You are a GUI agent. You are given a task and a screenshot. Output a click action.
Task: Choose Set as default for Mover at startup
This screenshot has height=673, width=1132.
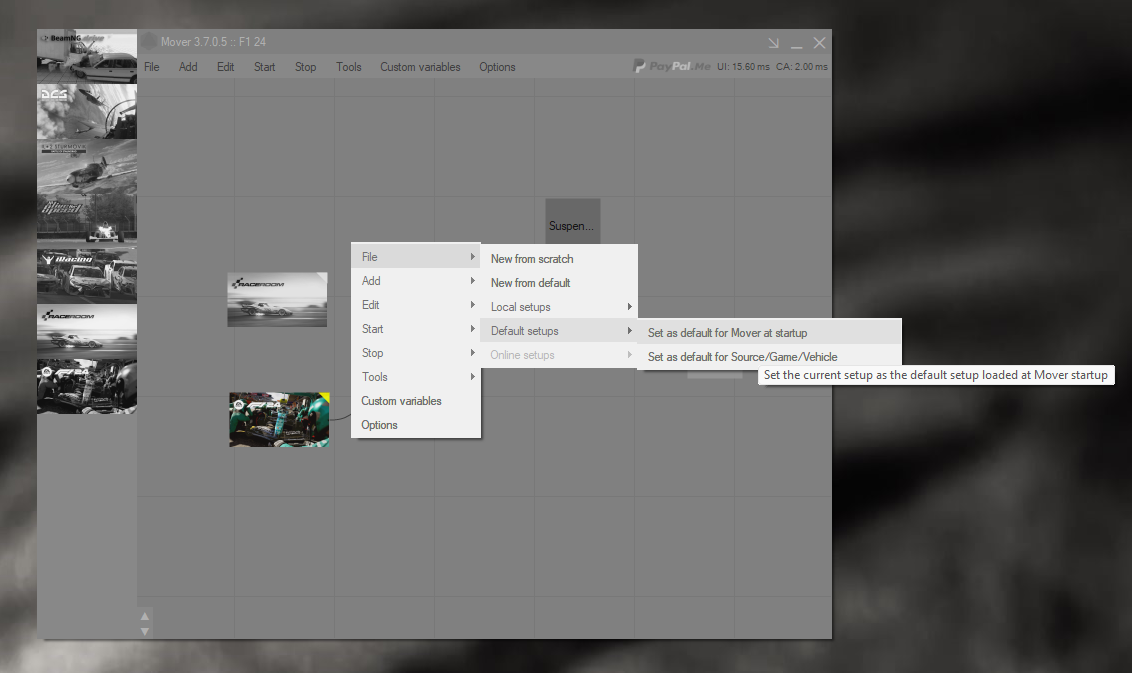[770, 333]
